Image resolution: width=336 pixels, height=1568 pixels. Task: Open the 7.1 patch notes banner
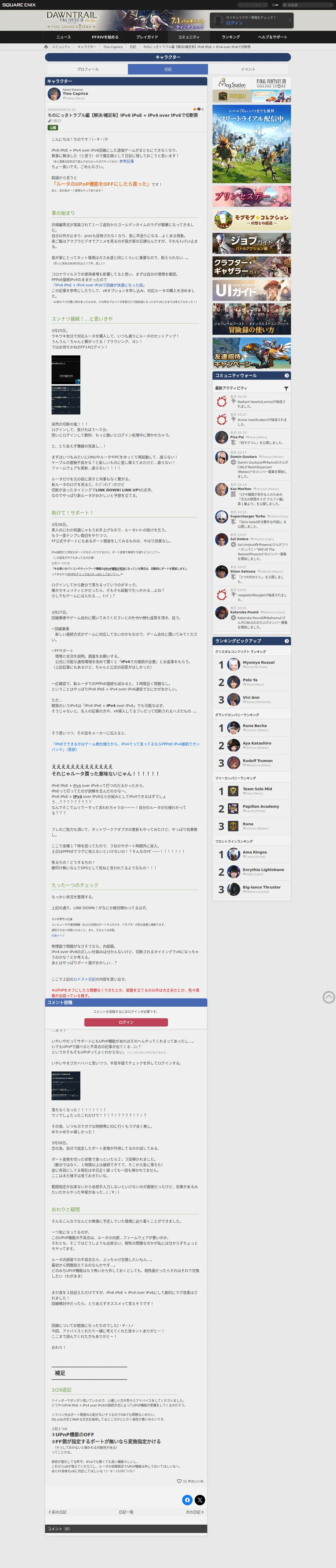[188, 23]
